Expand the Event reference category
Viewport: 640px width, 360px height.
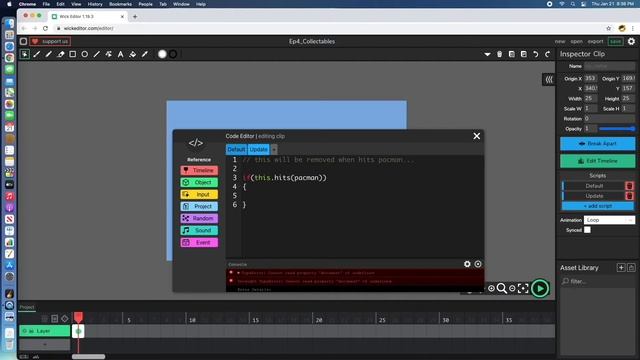(x=199, y=242)
